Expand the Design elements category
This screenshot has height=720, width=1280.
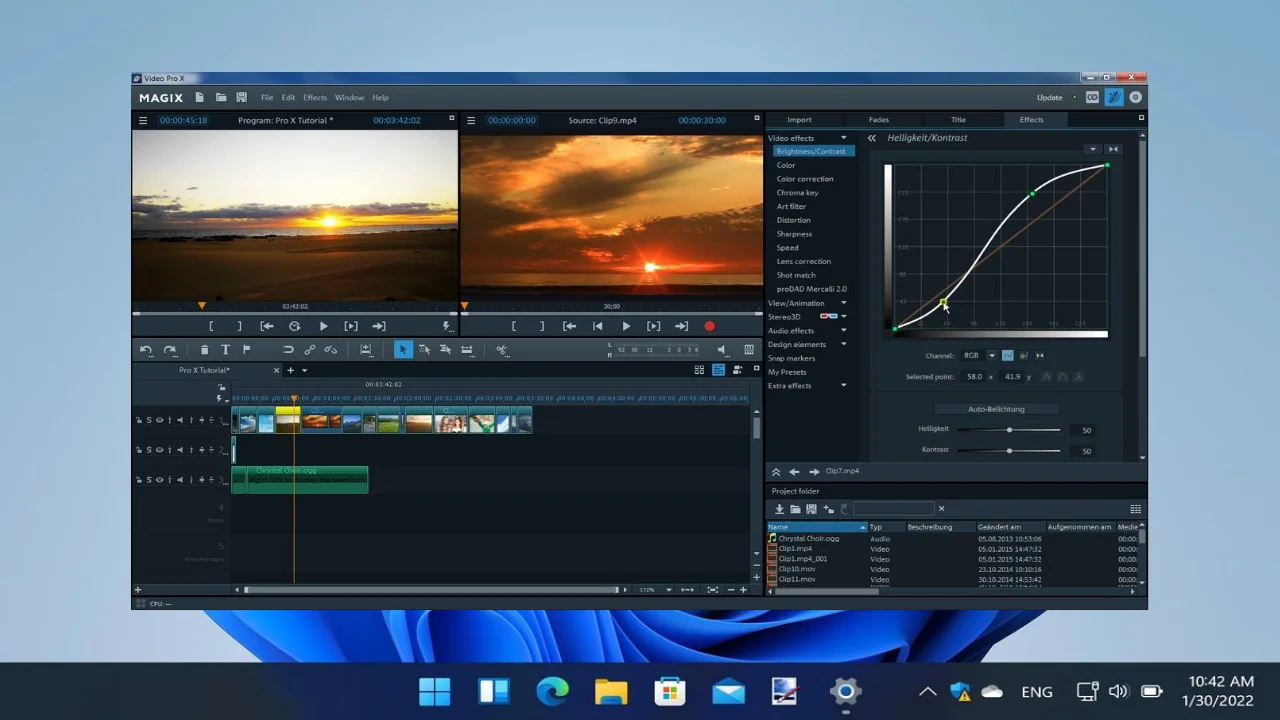pos(843,344)
